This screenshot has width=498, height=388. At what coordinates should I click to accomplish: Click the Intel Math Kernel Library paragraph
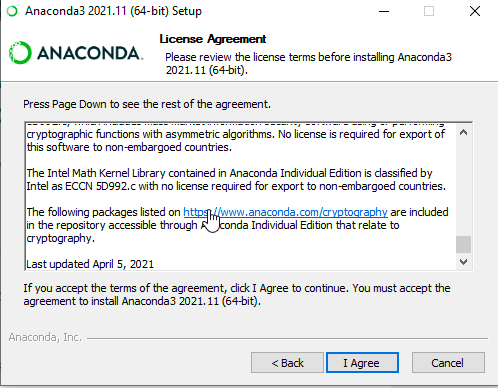[x=236, y=179]
